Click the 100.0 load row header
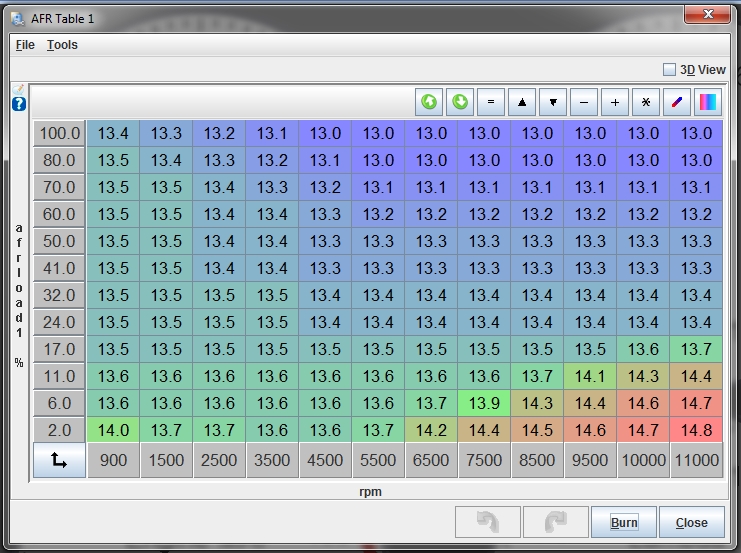This screenshot has height=553, width=741. [x=59, y=133]
